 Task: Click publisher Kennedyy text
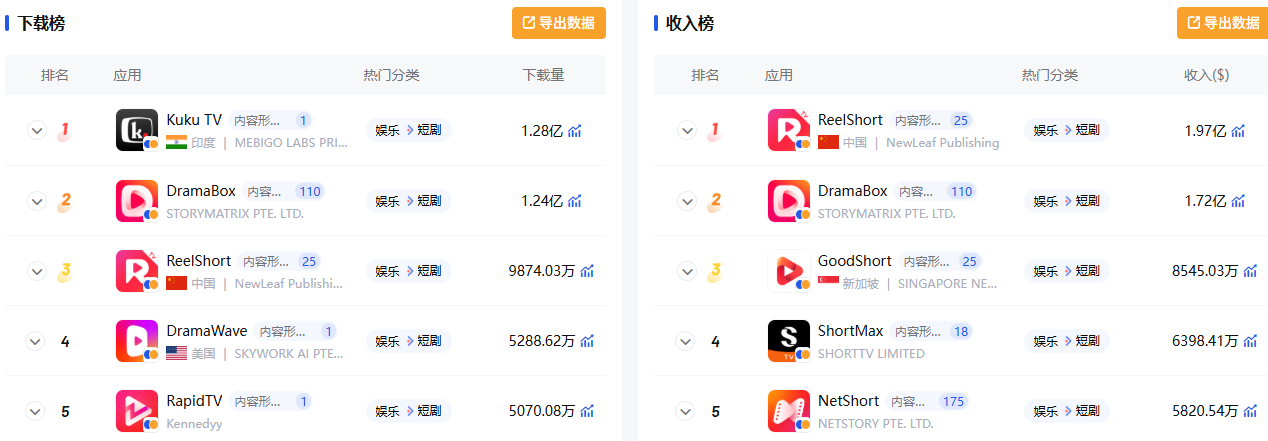194,424
